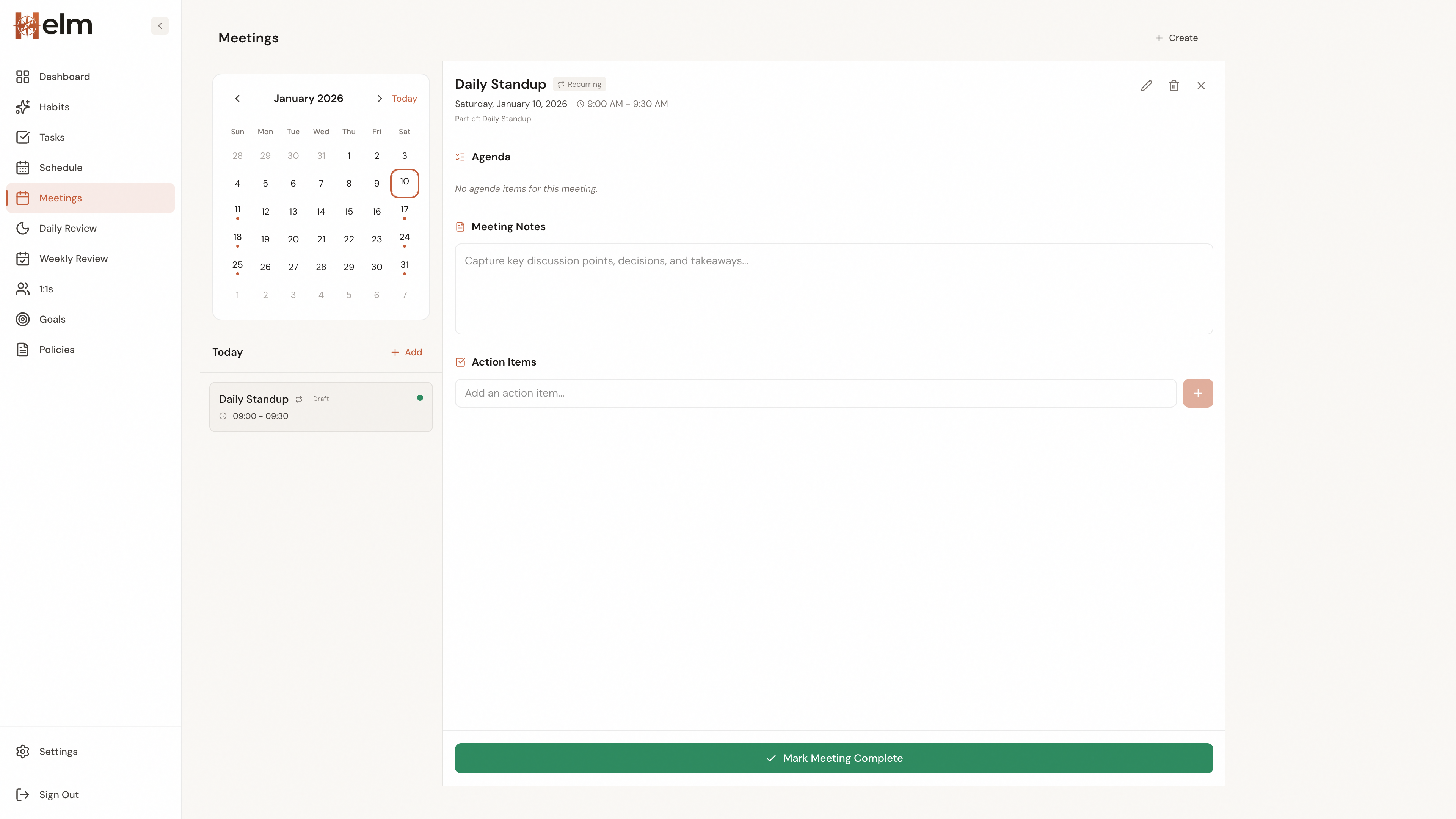Click the Settings gear icon
This screenshot has width=1456, height=819.
point(23,752)
